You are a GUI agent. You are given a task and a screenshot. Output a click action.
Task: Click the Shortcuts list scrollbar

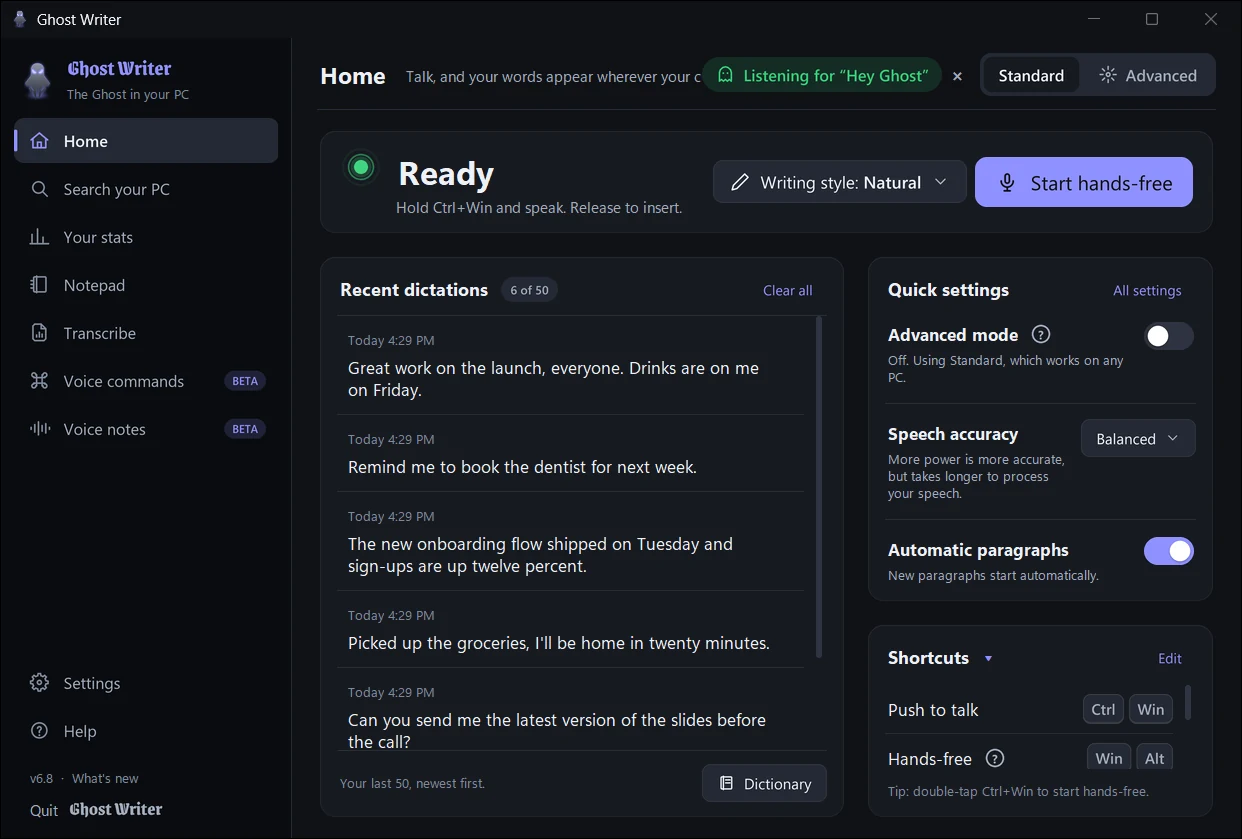[x=1188, y=702]
